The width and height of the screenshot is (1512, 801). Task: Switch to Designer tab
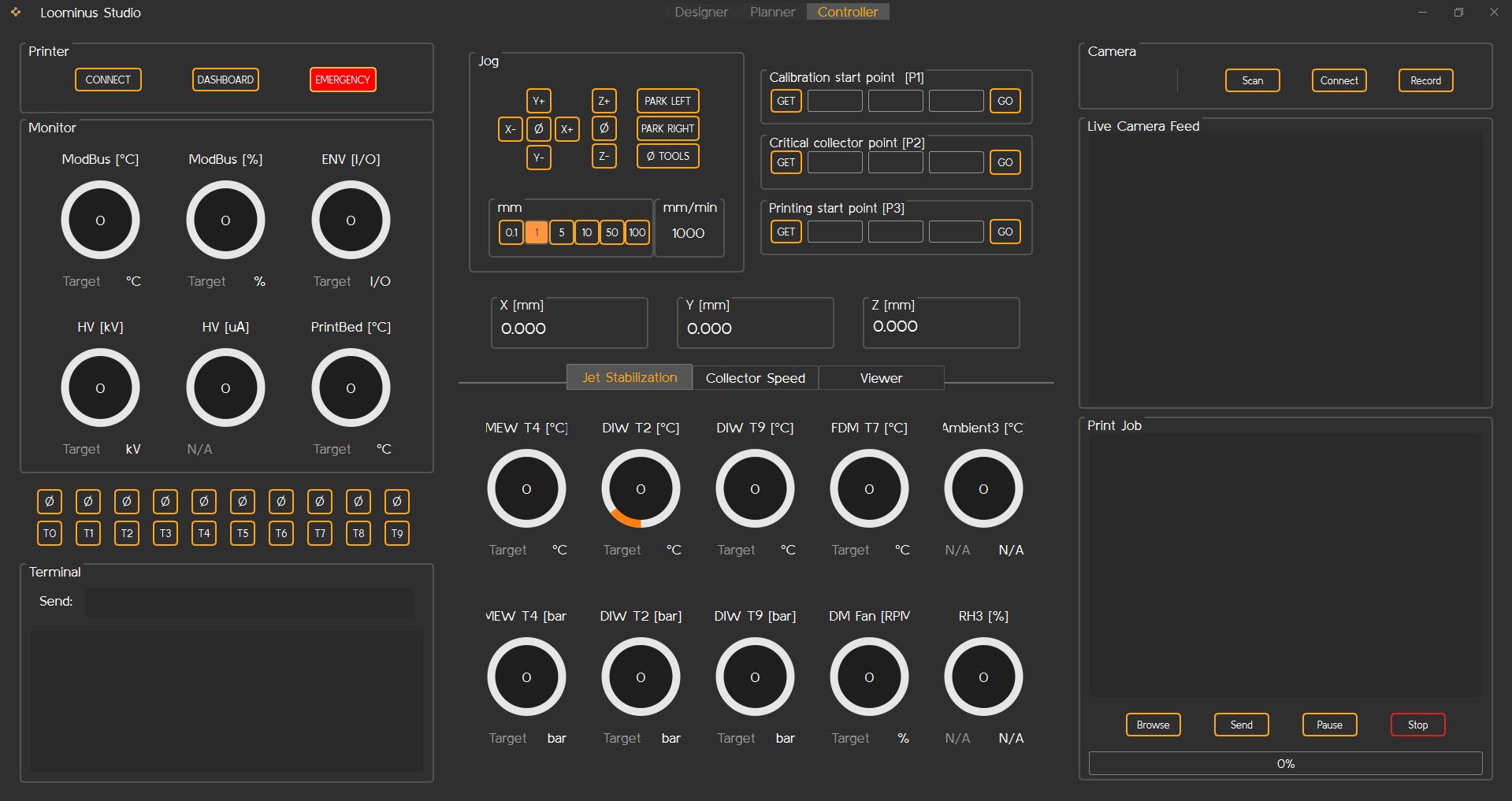(x=701, y=12)
